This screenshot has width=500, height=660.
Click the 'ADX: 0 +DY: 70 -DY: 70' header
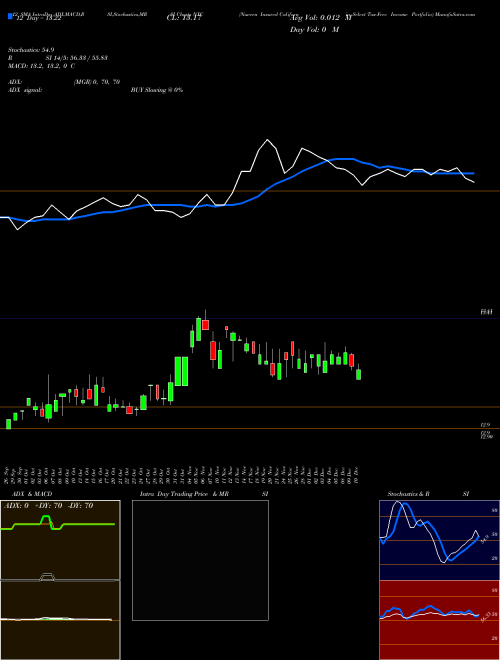(48, 506)
